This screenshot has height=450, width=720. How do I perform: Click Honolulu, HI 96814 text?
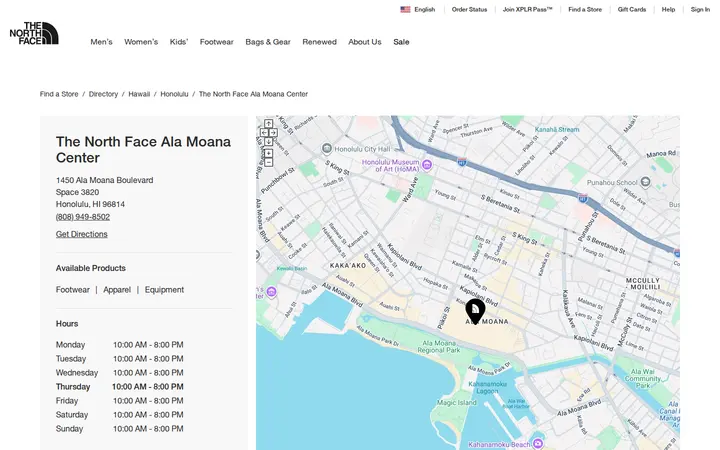(x=90, y=204)
